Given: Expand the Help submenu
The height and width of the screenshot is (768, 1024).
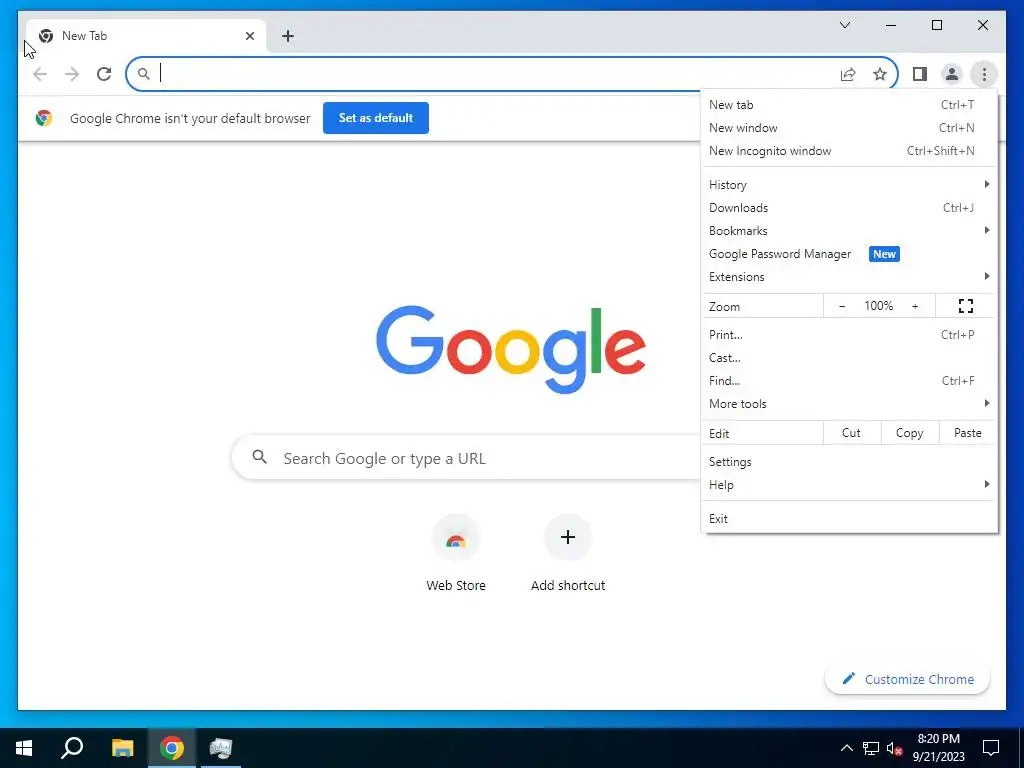Looking at the screenshot, I should pyautogui.click(x=849, y=485).
